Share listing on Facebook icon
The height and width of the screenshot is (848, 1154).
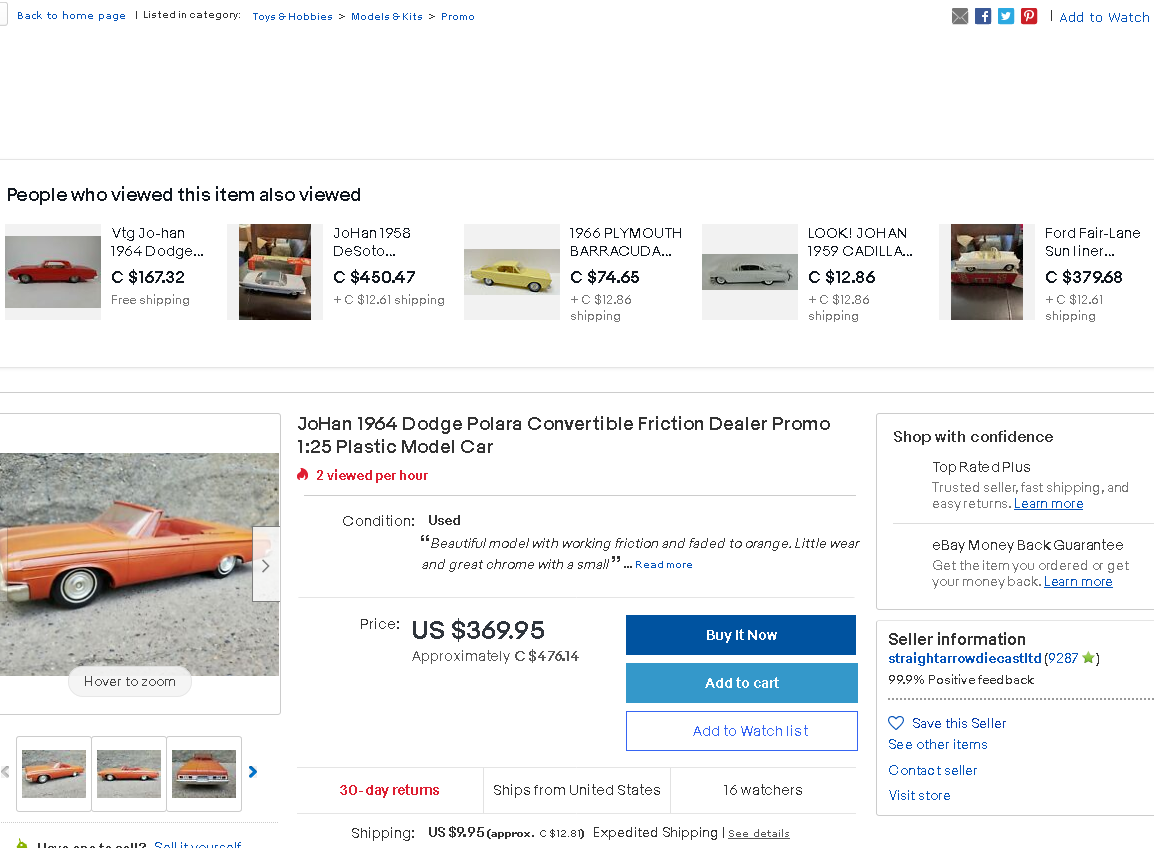(x=983, y=16)
